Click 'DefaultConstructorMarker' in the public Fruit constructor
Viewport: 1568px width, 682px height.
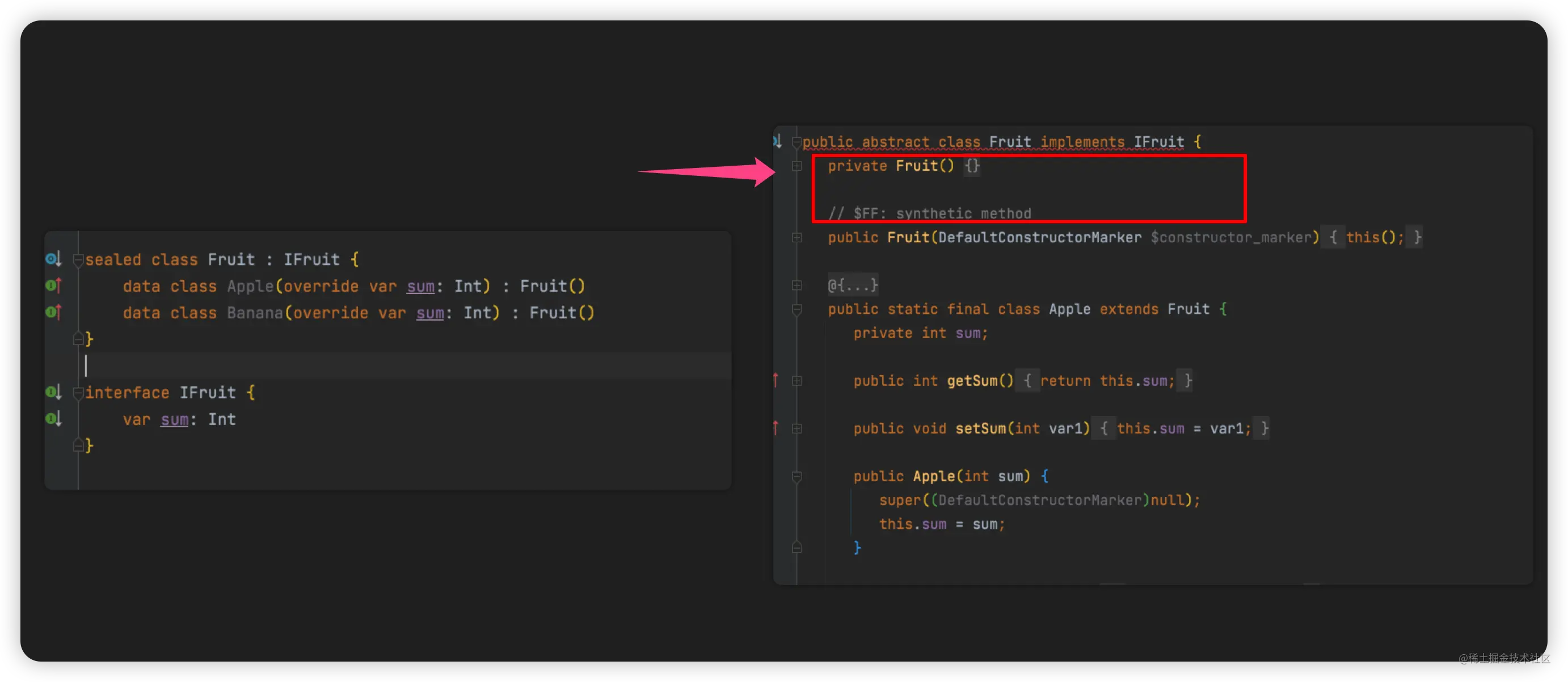point(1040,238)
